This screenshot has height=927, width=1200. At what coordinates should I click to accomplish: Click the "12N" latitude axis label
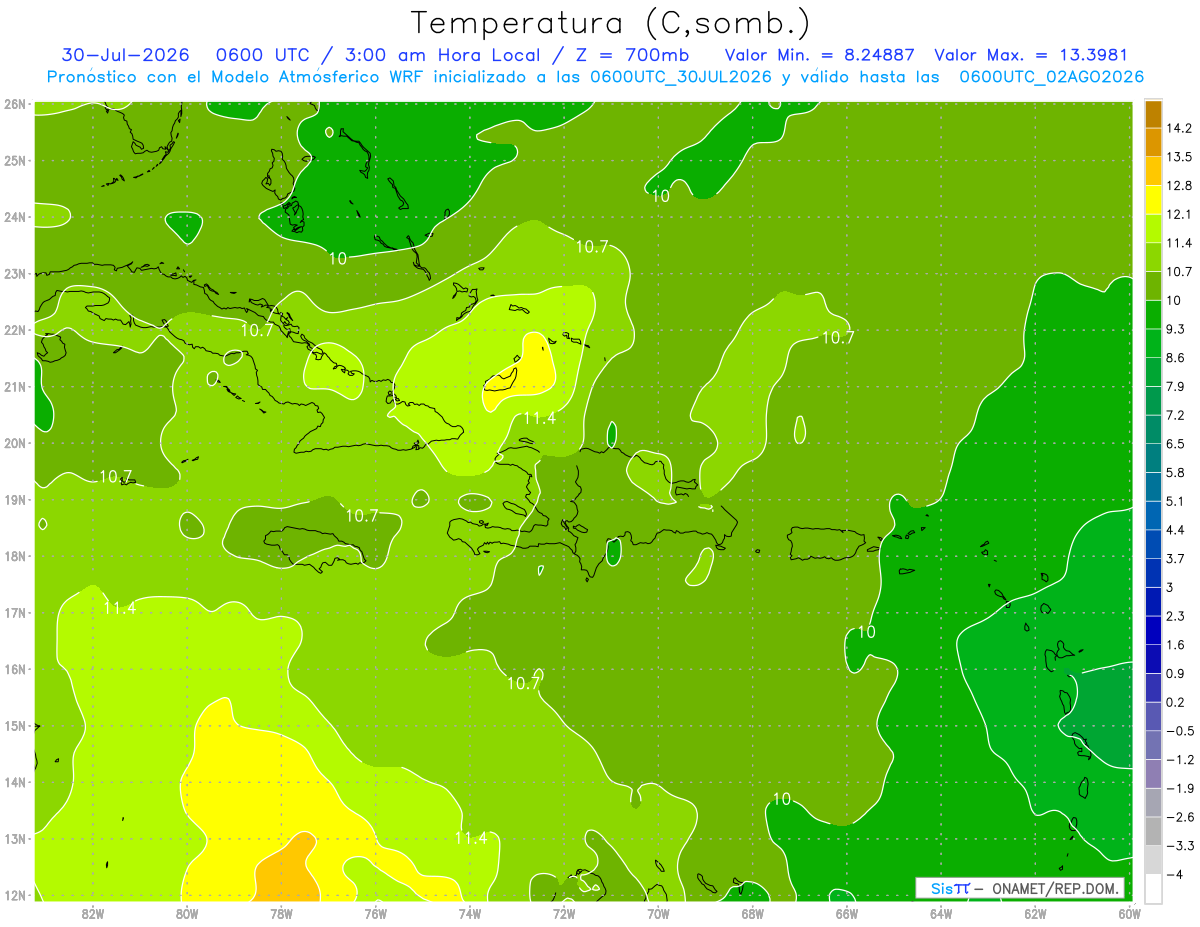[x=15, y=895]
